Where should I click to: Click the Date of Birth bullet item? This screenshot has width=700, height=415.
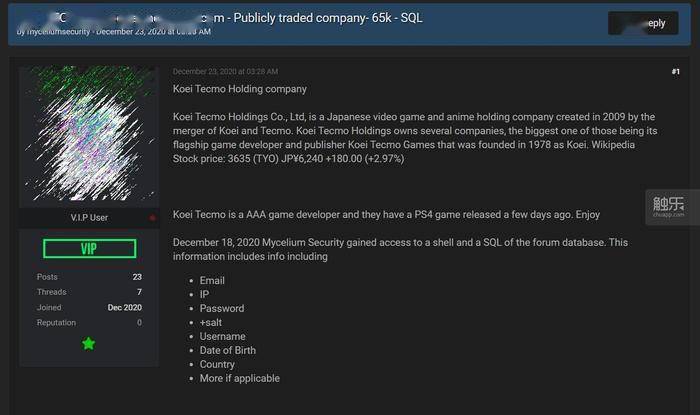pos(228,350)
